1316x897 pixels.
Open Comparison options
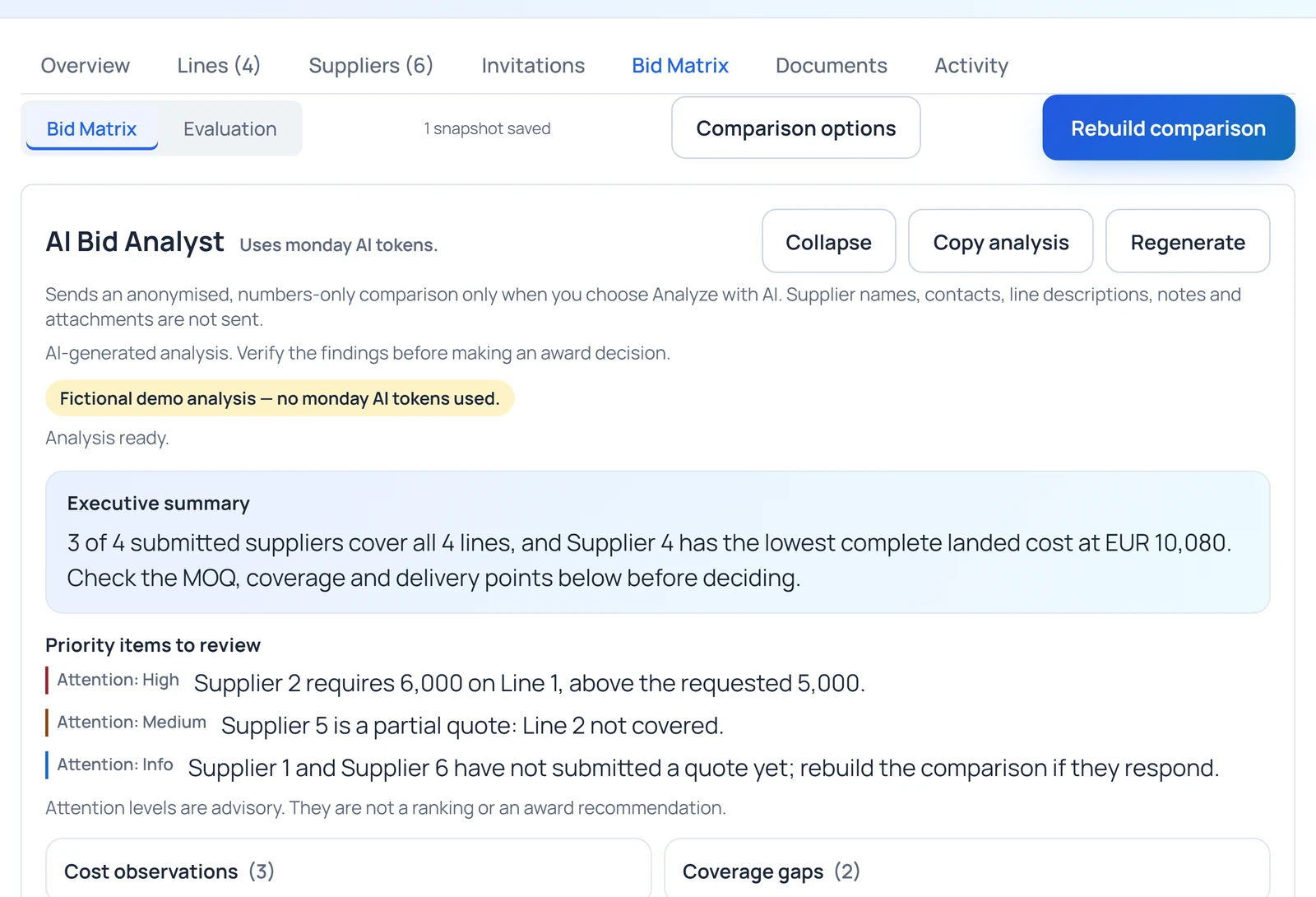pos(796,128)
